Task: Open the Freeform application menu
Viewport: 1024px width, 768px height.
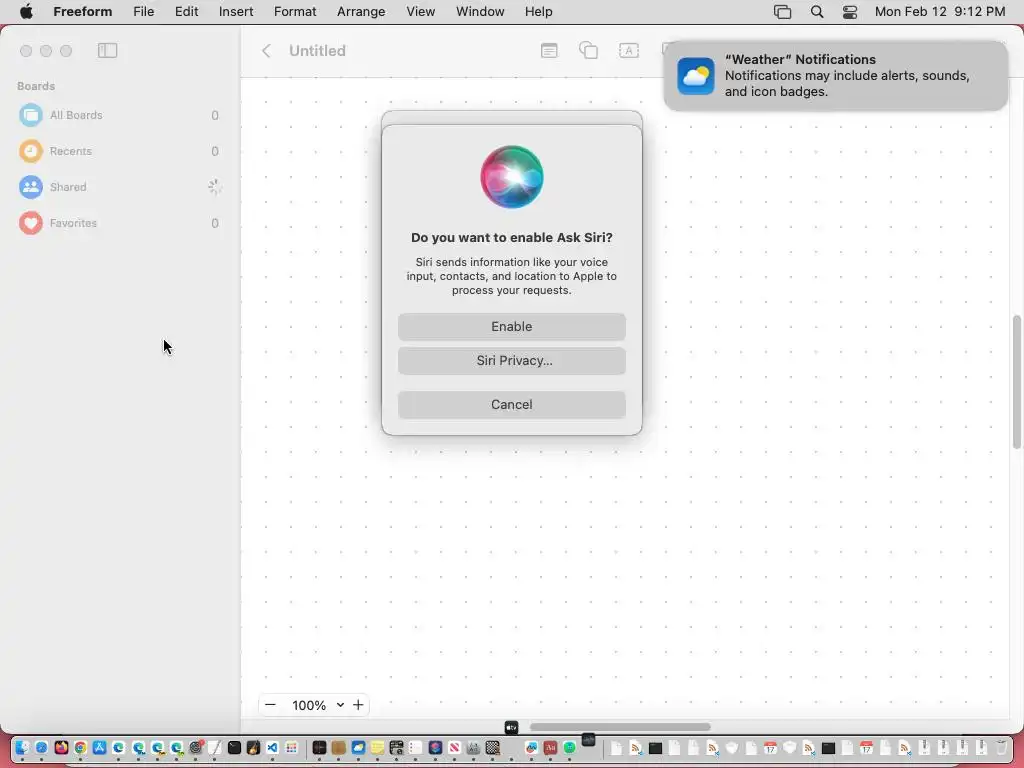Action: point(82,12)
